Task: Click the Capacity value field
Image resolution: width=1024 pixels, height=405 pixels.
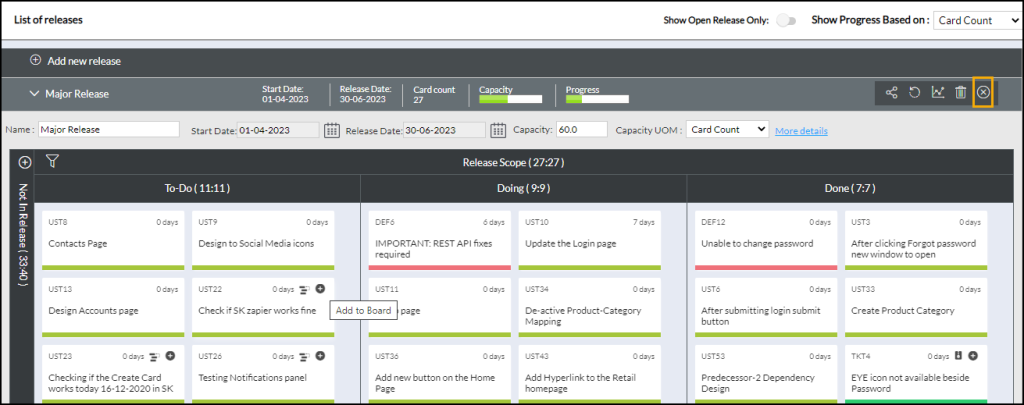Action: [x=582, y=129]
